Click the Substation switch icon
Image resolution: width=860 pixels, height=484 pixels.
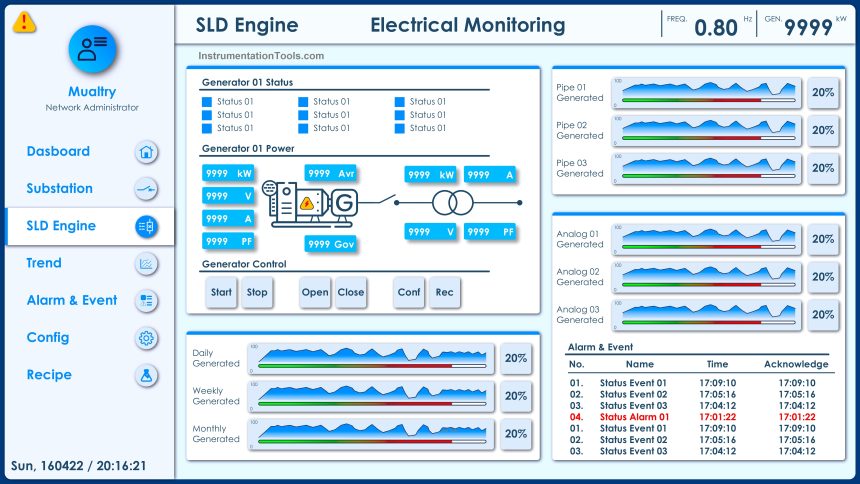pyautogui.click(x=146, y=189)
